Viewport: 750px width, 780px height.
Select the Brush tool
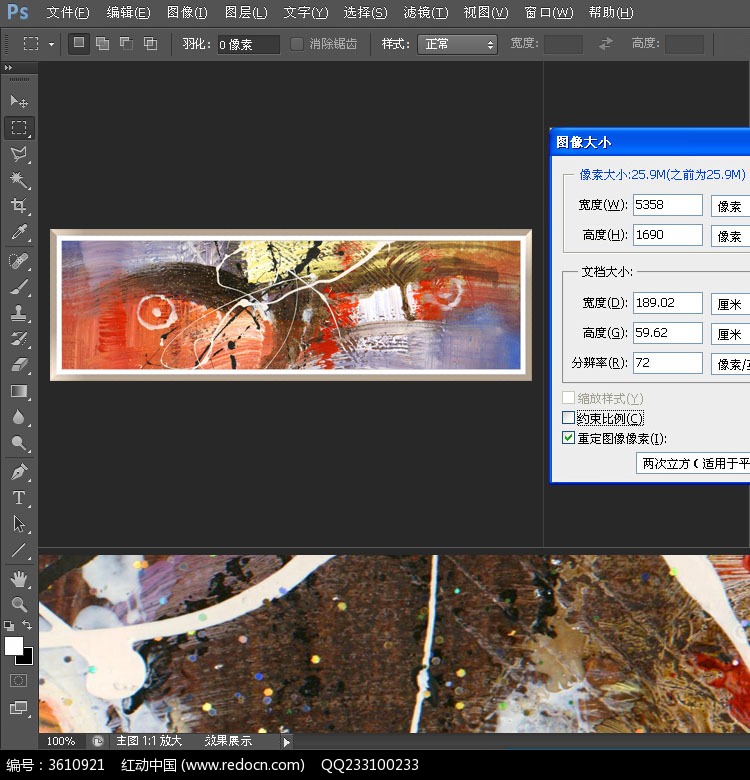[x=19, y=287]
